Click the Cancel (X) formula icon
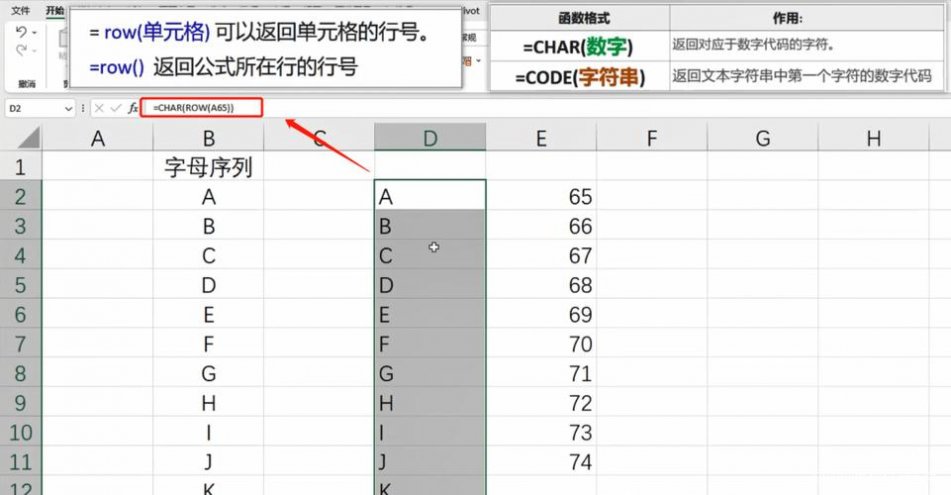 click(99, 108)
